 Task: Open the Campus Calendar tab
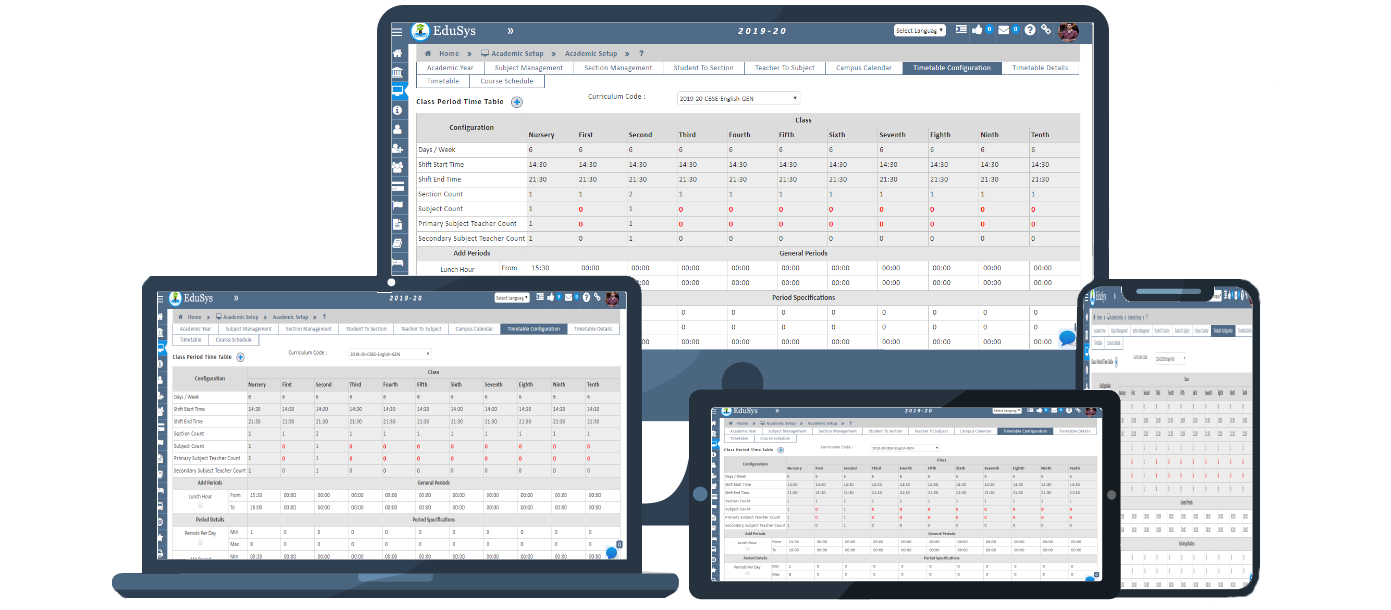862,68
